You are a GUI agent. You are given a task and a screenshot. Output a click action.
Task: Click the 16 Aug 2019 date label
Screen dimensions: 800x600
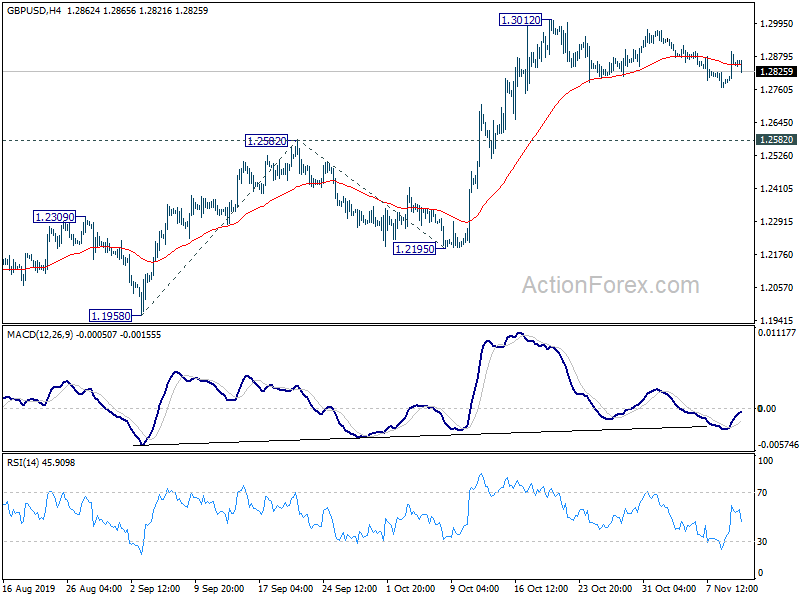[29, 588]
